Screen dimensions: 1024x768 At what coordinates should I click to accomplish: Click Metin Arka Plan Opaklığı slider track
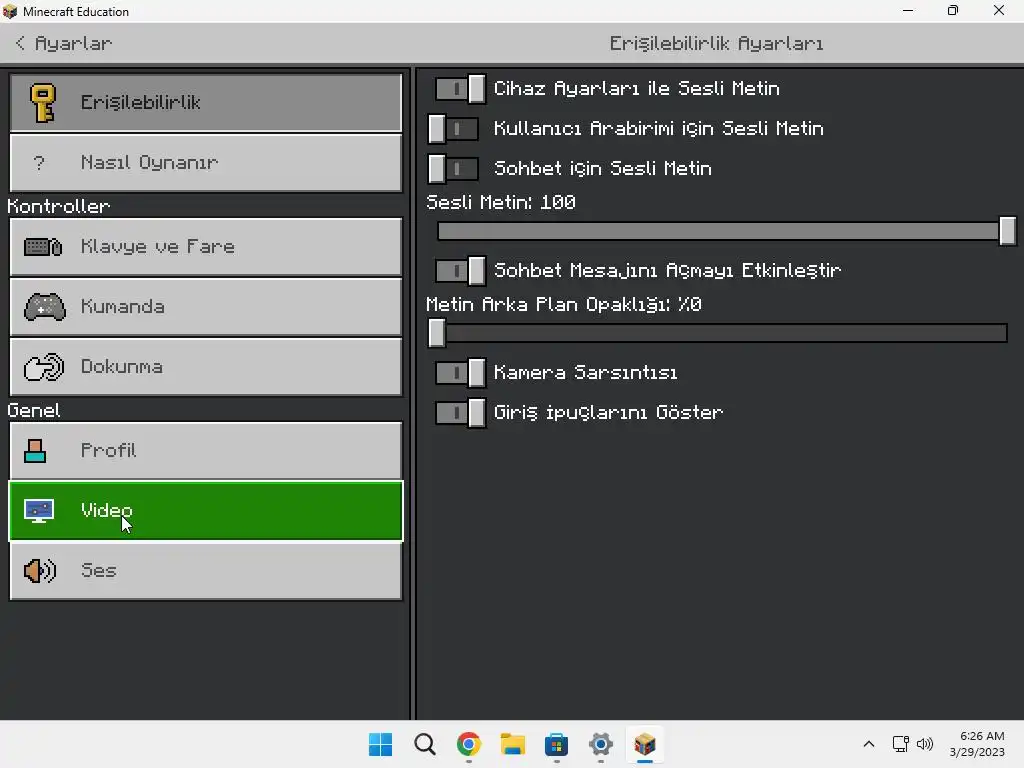[x=722, y=333]
